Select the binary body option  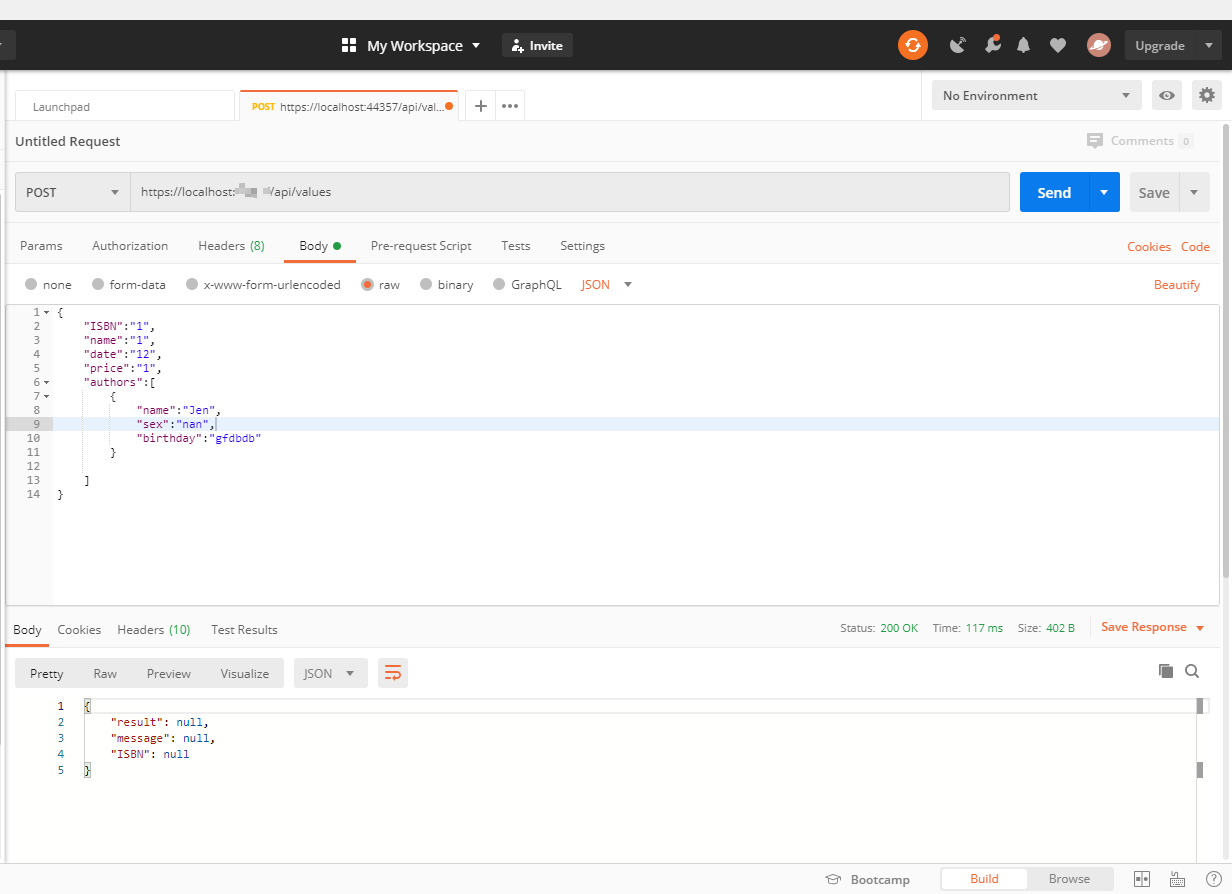point(426,285)
